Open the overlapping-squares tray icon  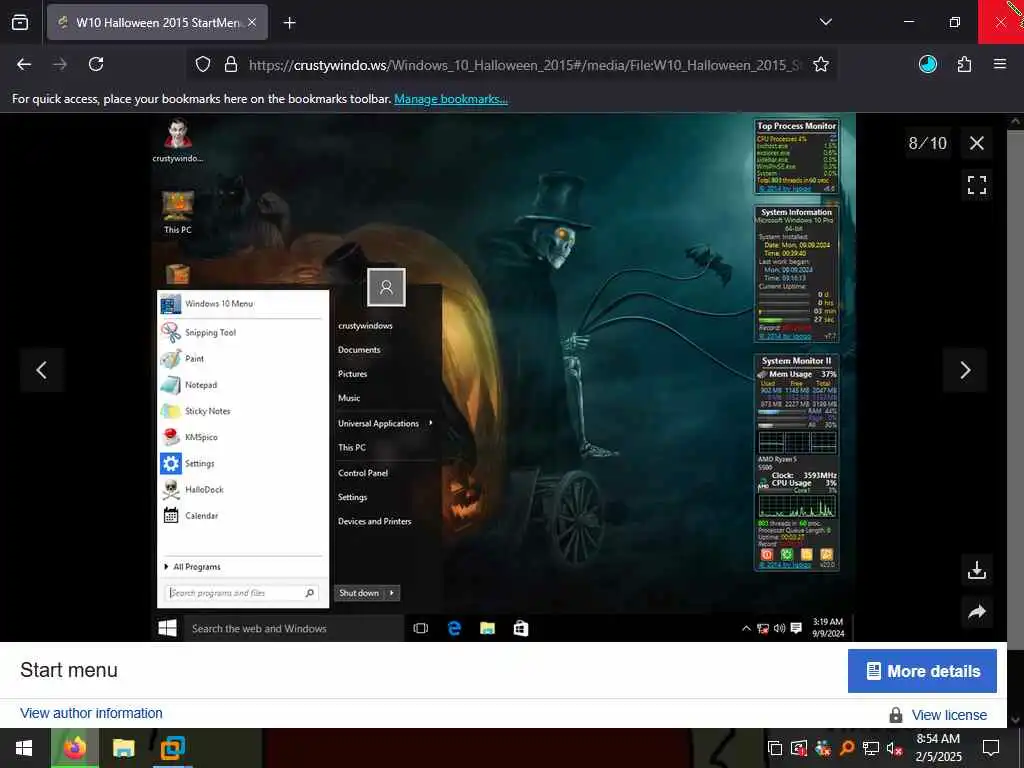pos(775,748)
